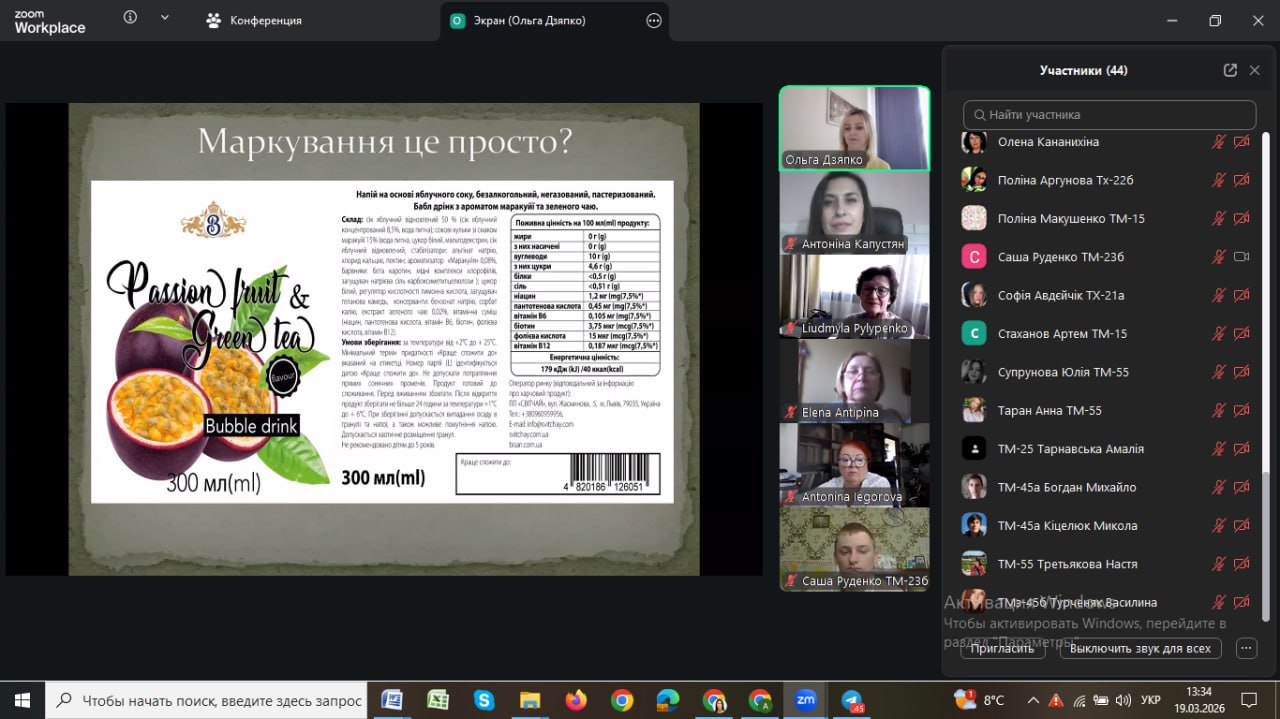The width and height of the screenshot is (1280, 719).
Task: Open Skype from the taskbar
Action: click(x=484, y=700)
